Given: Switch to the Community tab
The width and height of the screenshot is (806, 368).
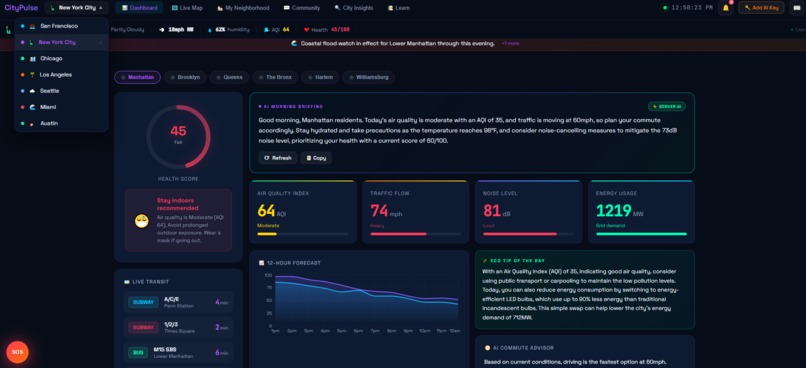Looking at the screenshot, I should point(302,8).
